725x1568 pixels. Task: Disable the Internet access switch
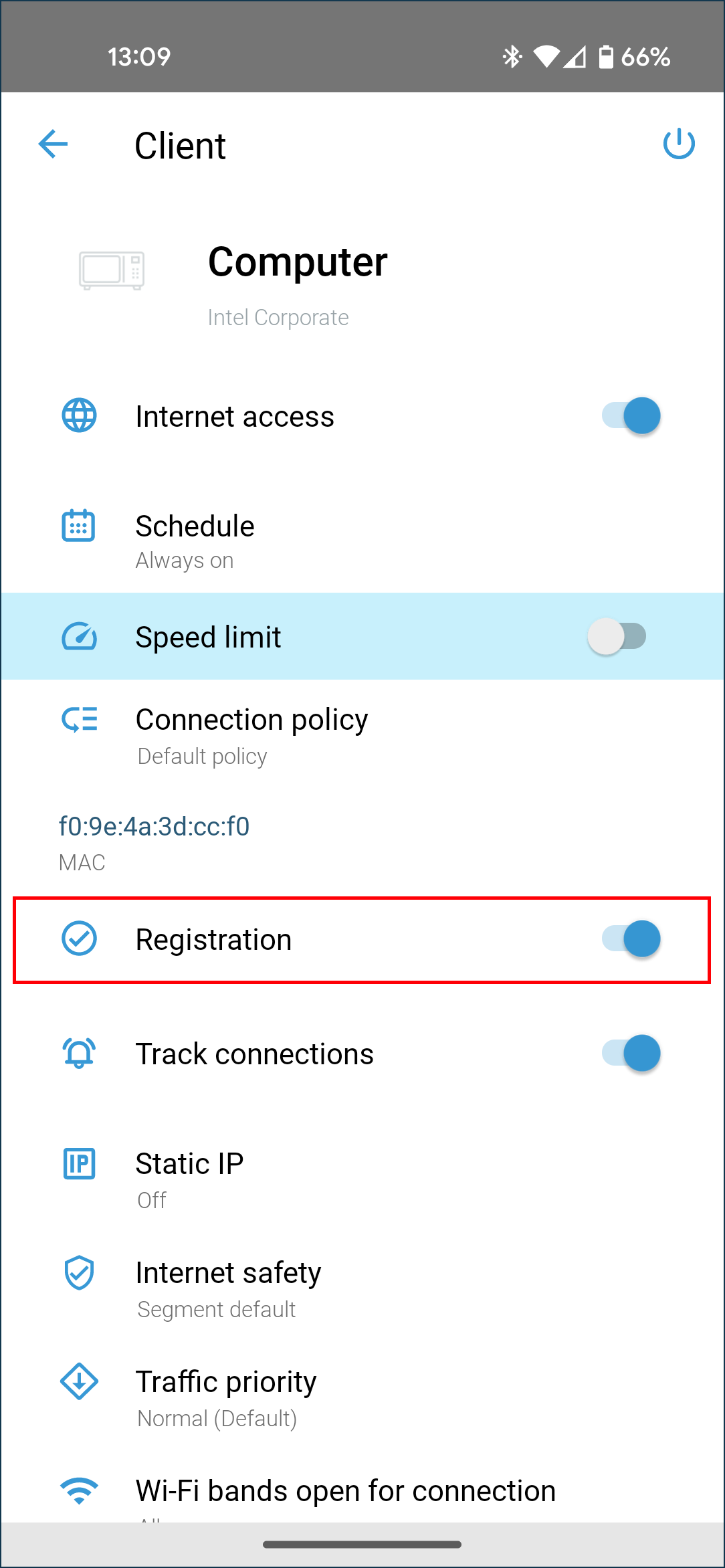[x=631, y=415]
